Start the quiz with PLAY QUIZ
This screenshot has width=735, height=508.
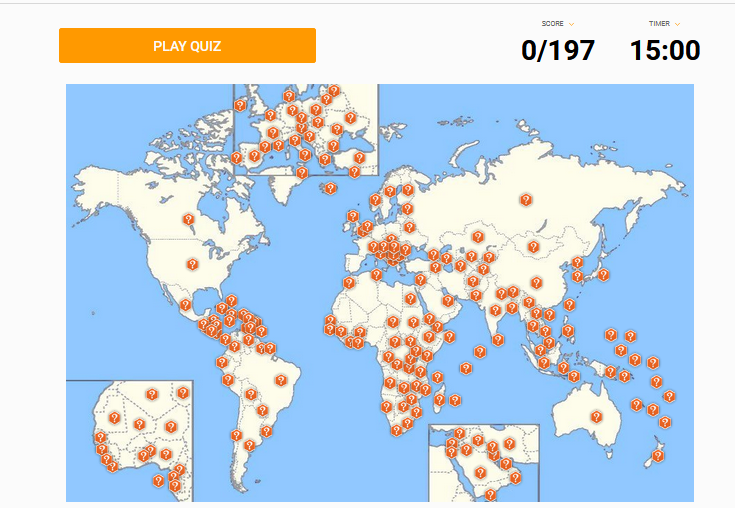tap(187, 45)
